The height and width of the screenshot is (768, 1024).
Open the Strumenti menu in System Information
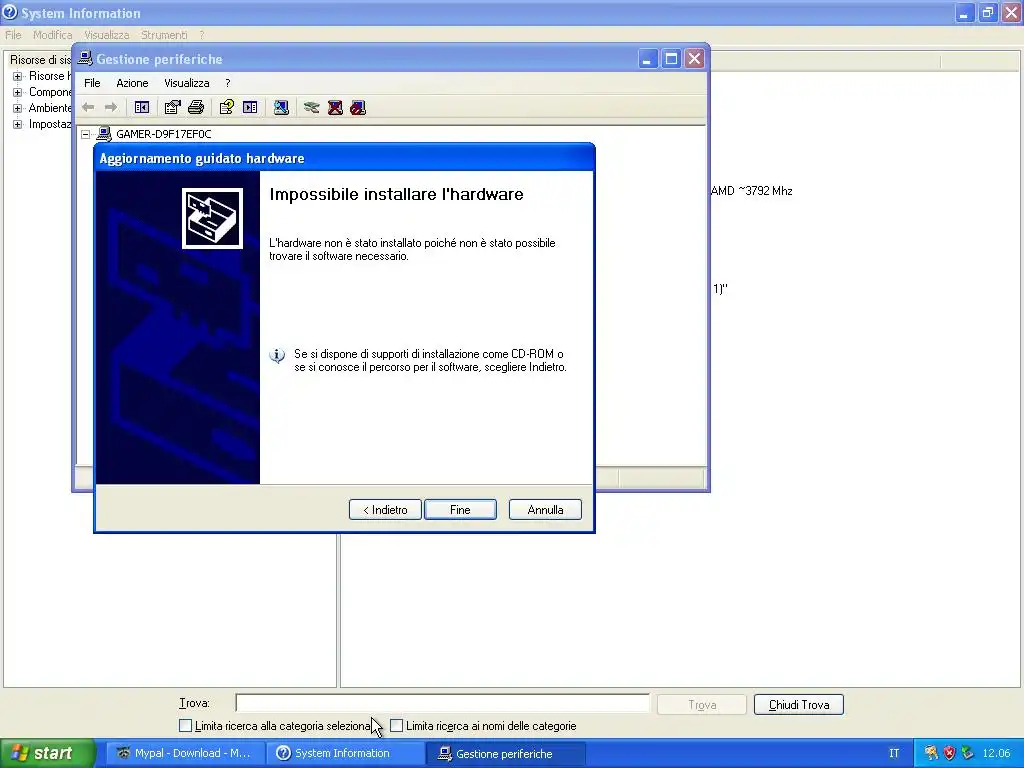[x=164, y=35]
